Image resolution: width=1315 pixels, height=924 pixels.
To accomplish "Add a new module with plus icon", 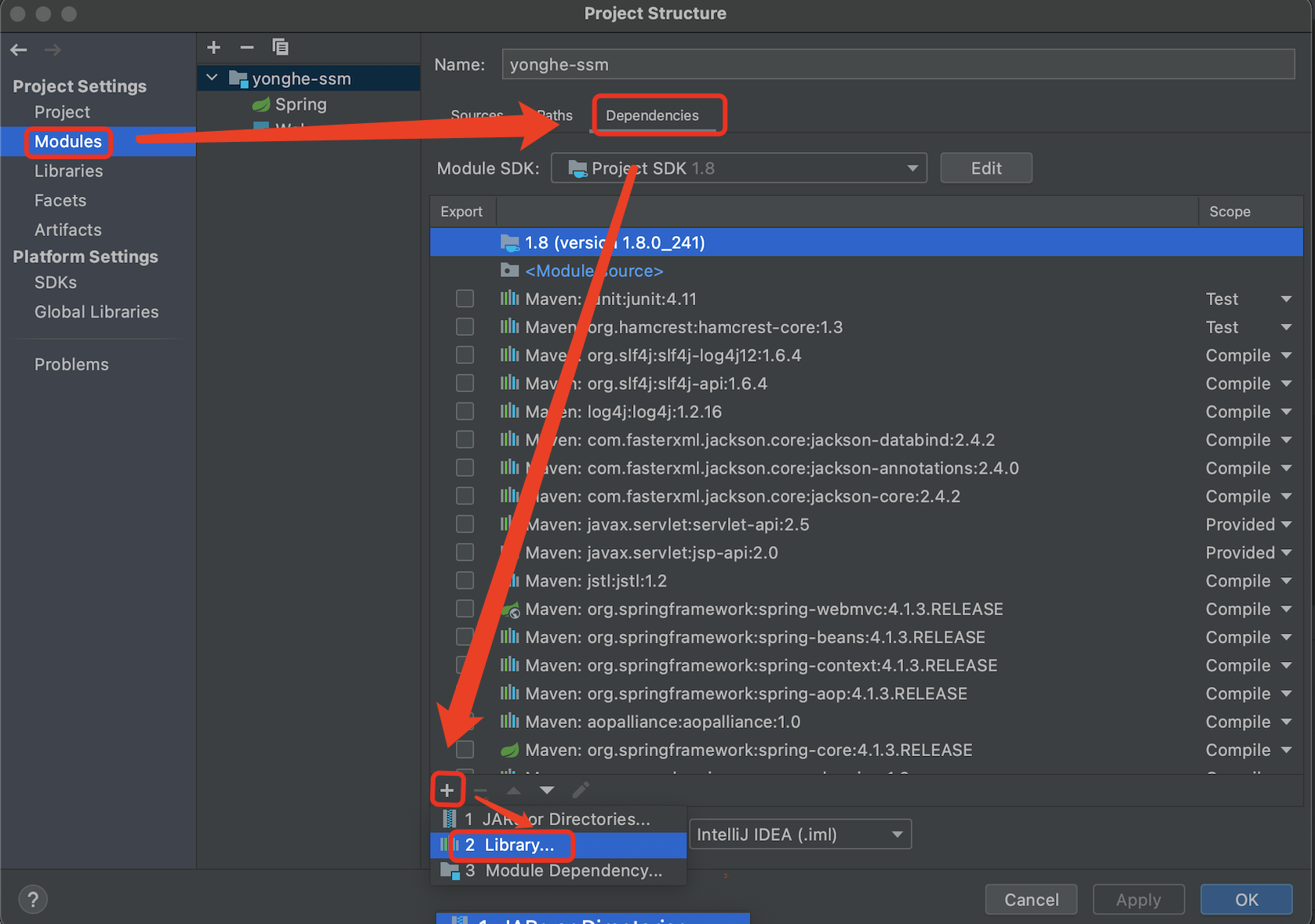I will pos(213,47).
